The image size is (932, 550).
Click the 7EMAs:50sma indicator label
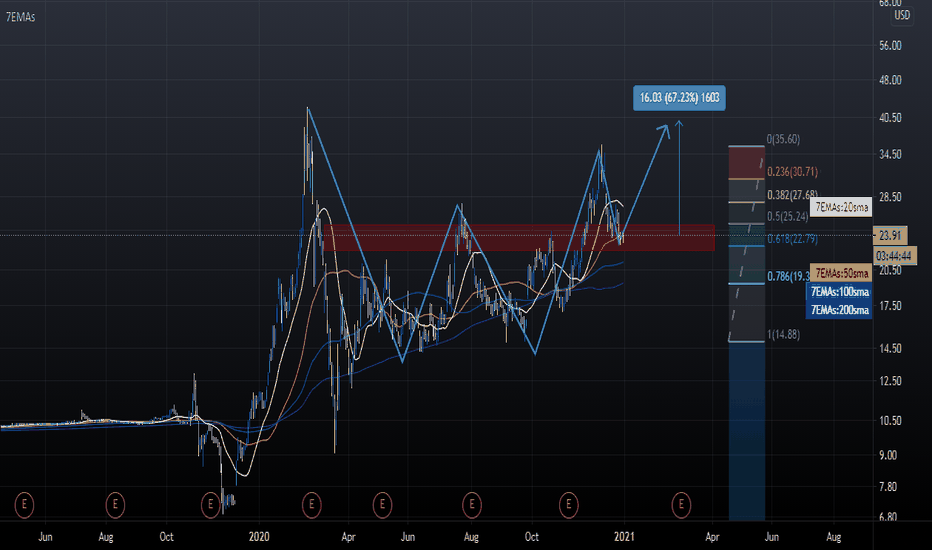coord(841,273)
